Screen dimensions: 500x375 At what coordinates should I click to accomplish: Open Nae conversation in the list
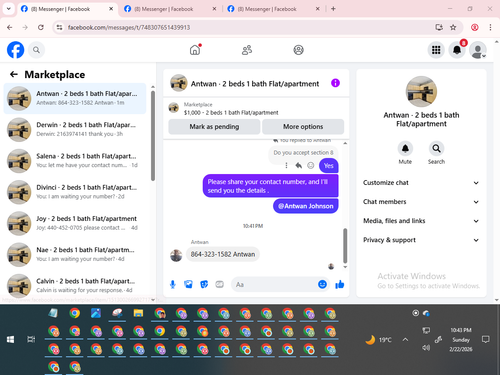click(75, 255)
